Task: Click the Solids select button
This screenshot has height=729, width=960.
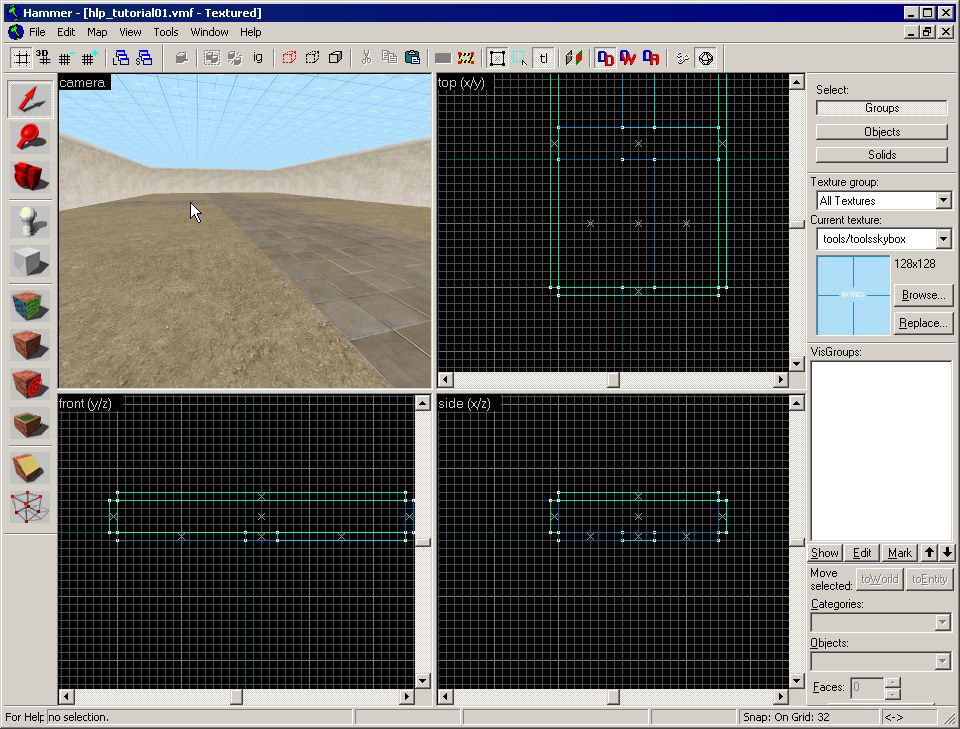Action: 882,155
